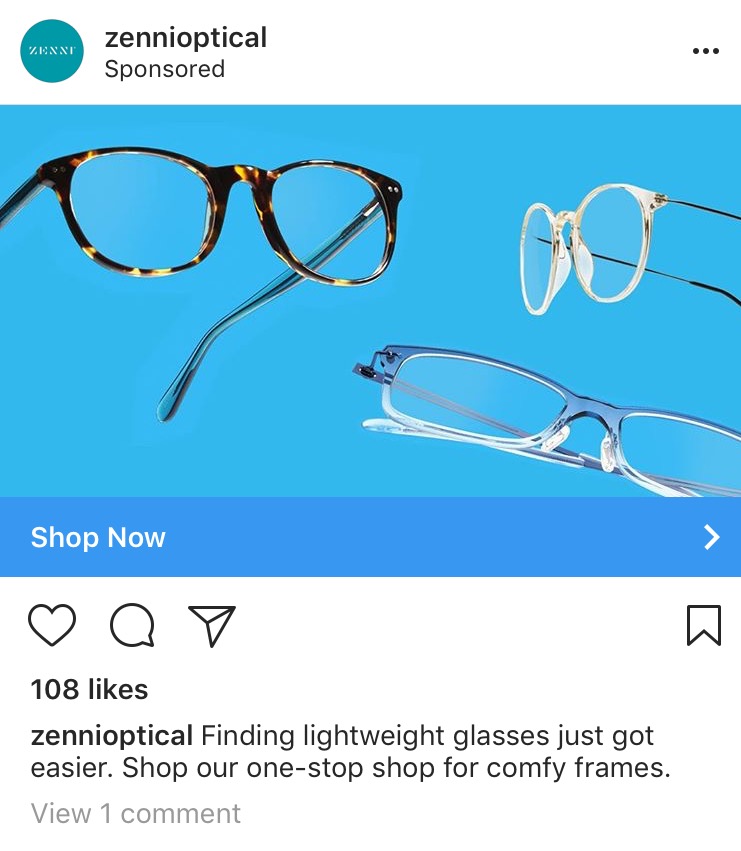Image resolution: width=741 pixels, height=851 pixels.
Task: Open View 1 comment link
Action: click(x=136, y=813)
